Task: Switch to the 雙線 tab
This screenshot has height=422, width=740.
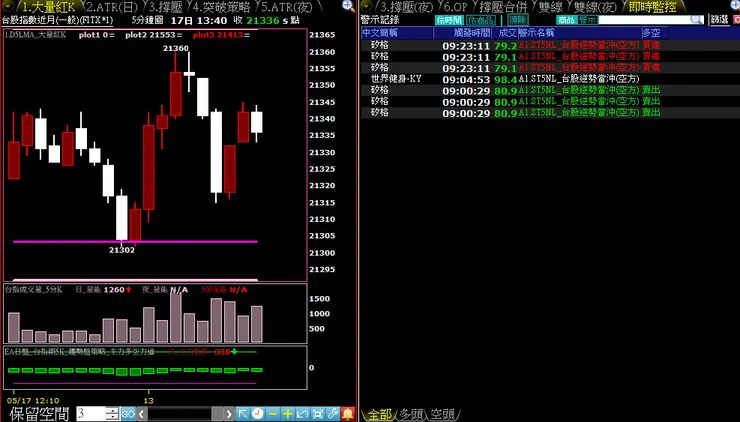Action: [x=550, y=7]
